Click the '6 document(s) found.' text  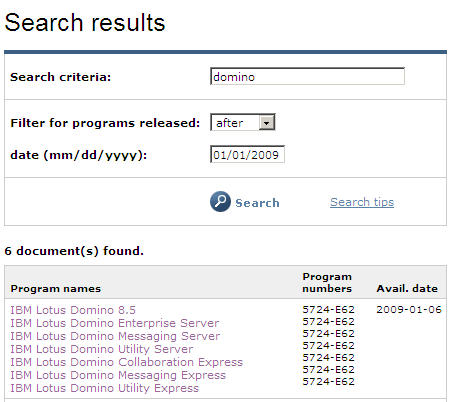point(74,251)
